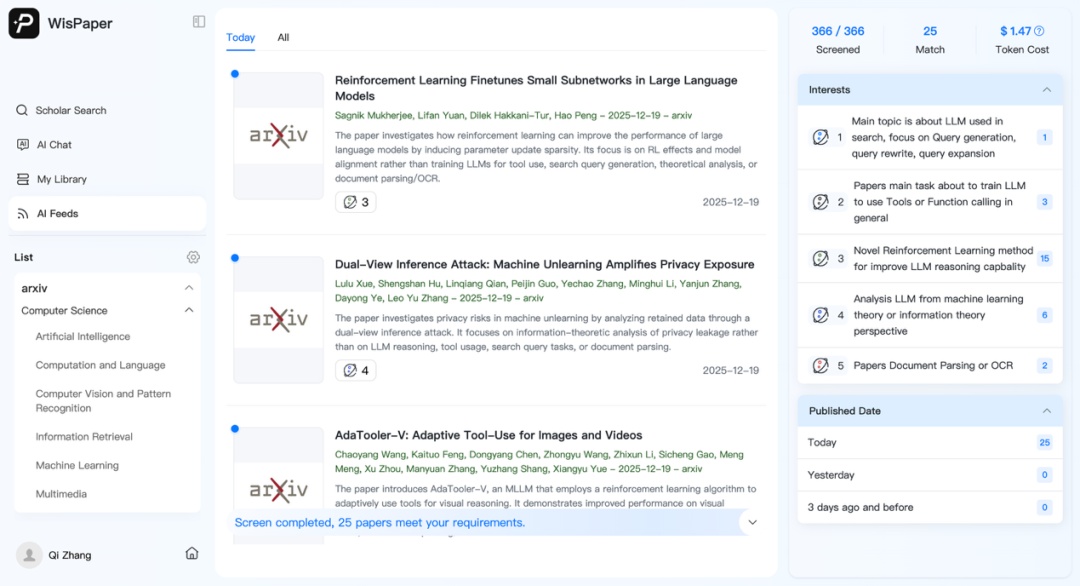
Task: Click interest tag 4 on Dual-View paper
Action: click(x=355, y=370)
